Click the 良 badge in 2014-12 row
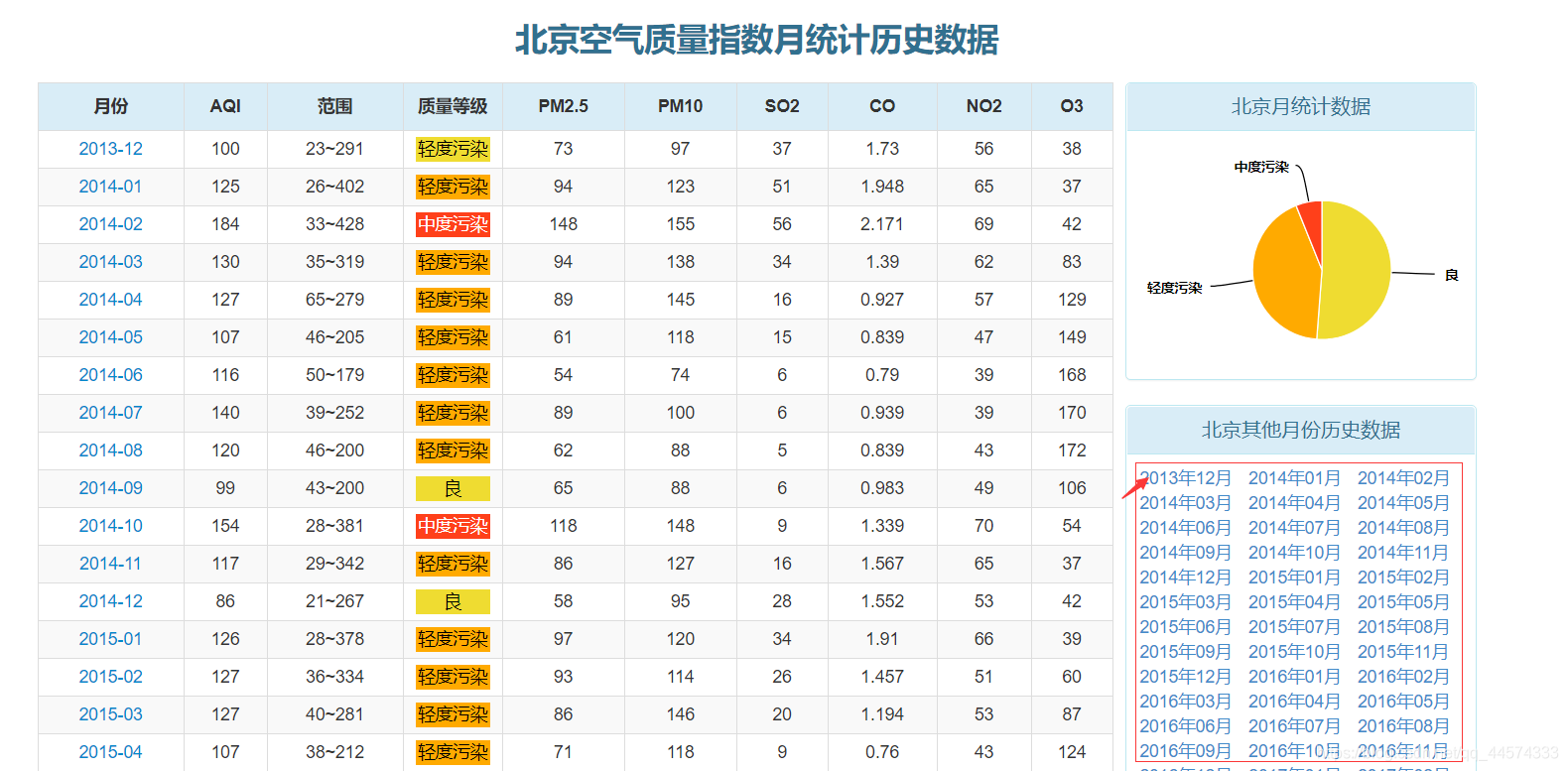The height and width of the screenshot is (771, 1568). point(453,601)
